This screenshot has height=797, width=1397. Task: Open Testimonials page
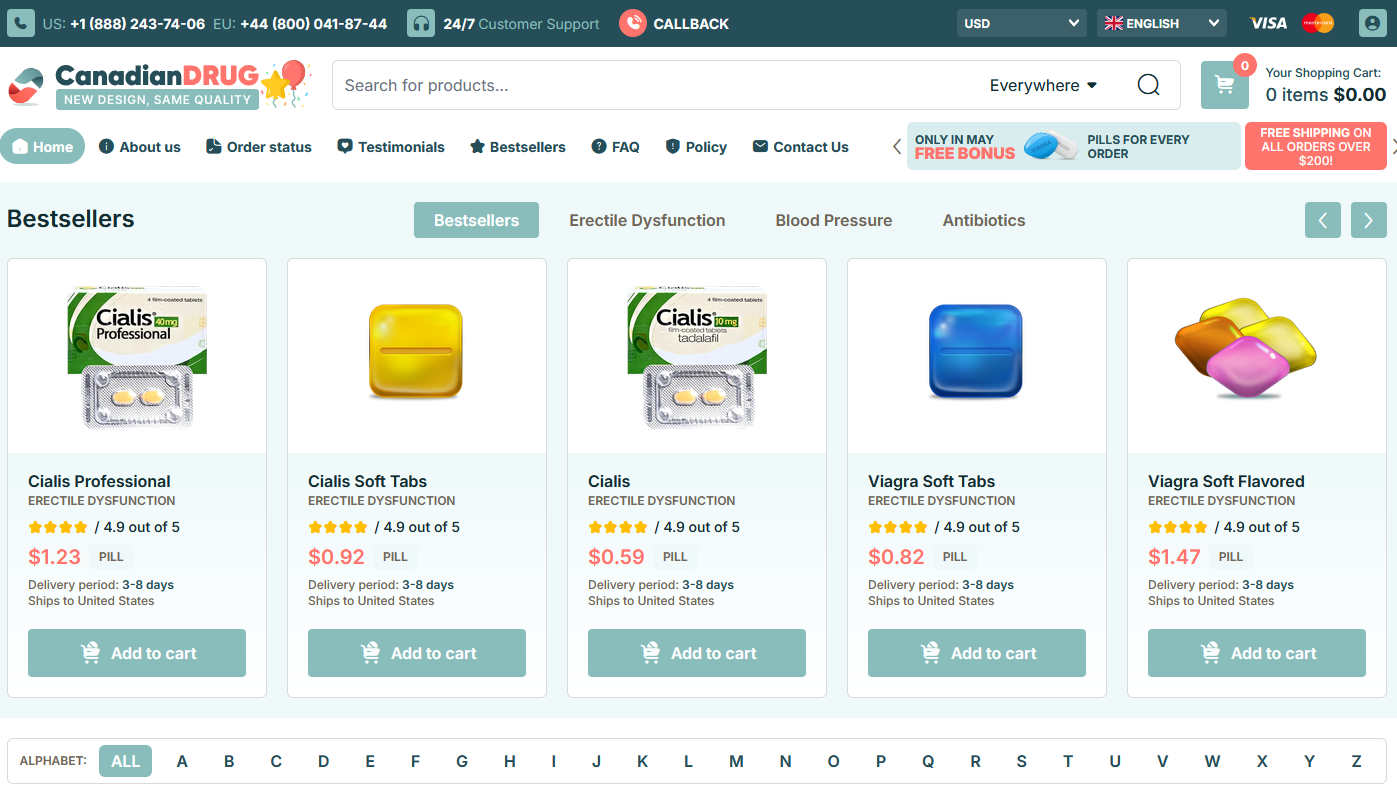391,147
